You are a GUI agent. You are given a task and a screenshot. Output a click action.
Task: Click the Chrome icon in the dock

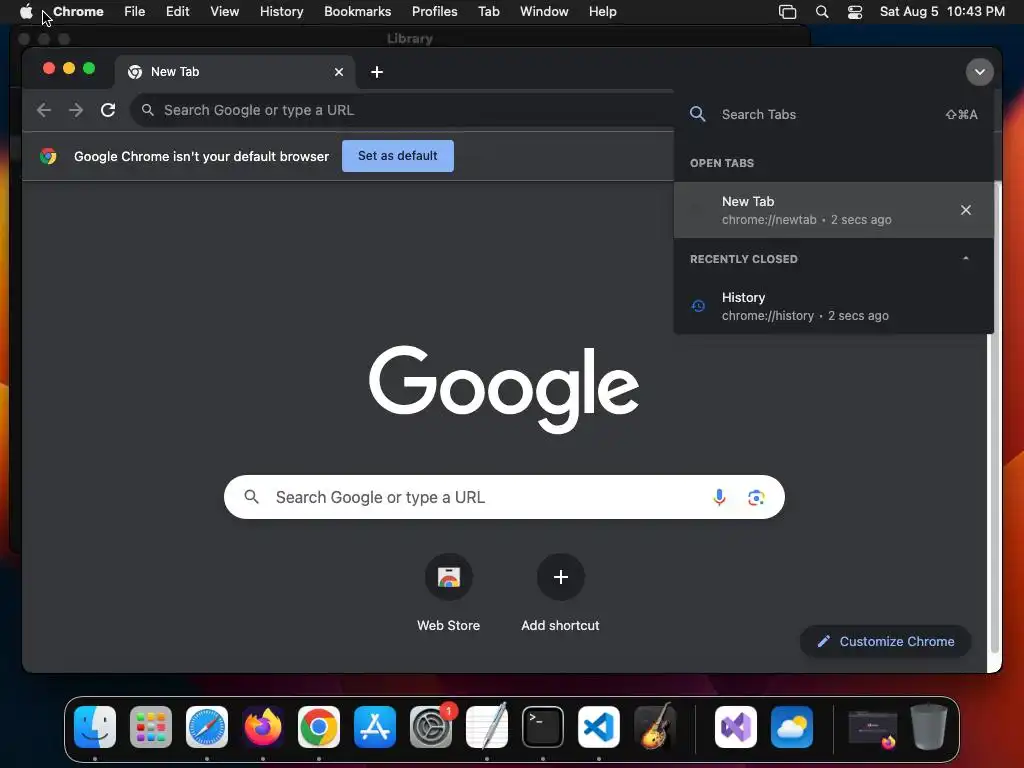(319, 727)
